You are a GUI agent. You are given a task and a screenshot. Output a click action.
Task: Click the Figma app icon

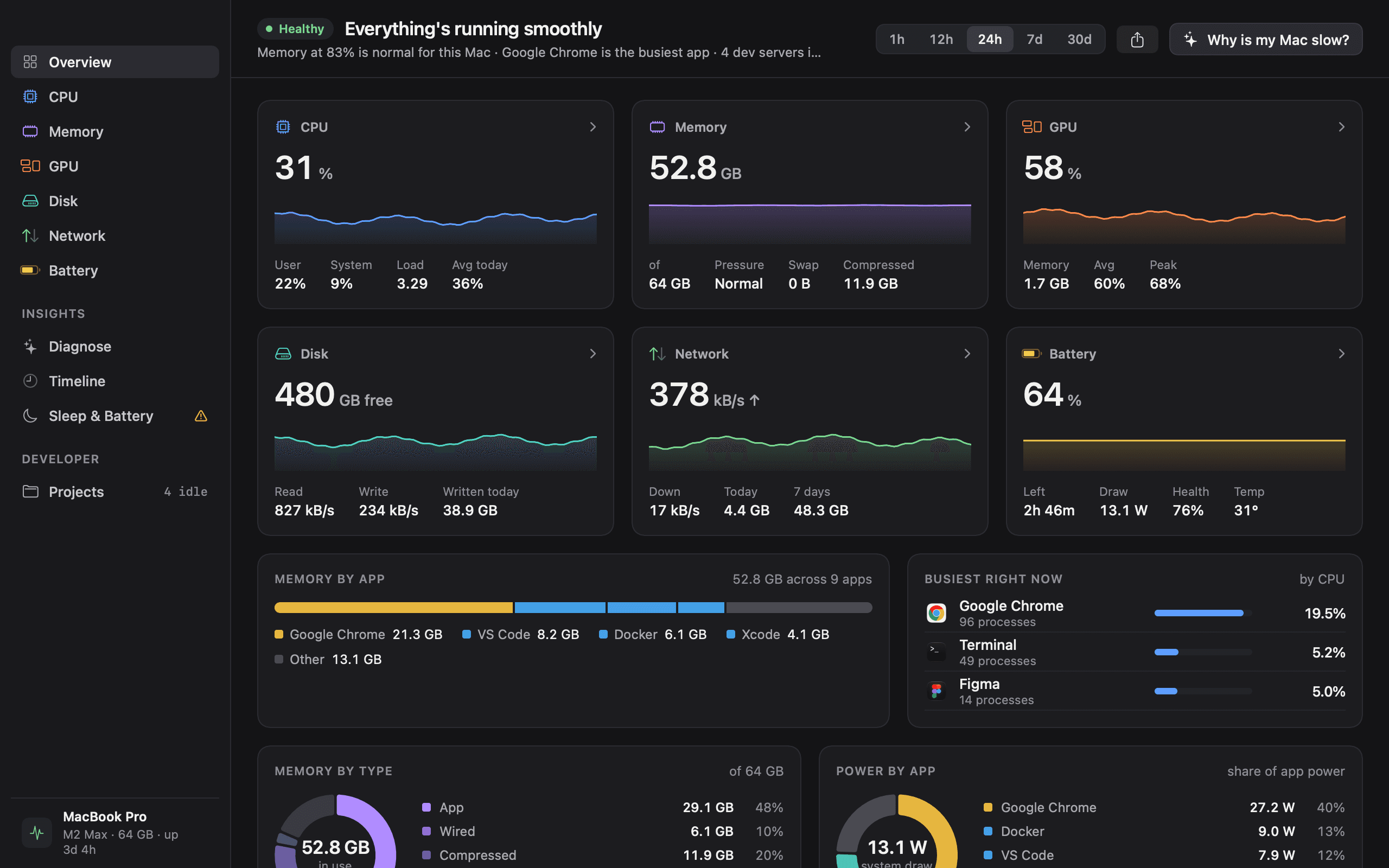[x=936, y=691]
